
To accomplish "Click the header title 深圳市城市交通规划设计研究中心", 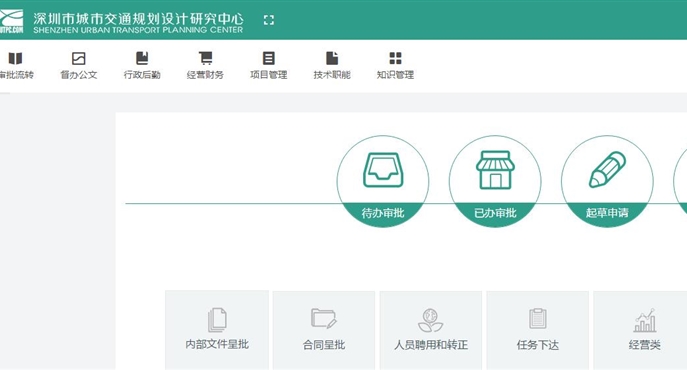I will (x=138, y=18).
